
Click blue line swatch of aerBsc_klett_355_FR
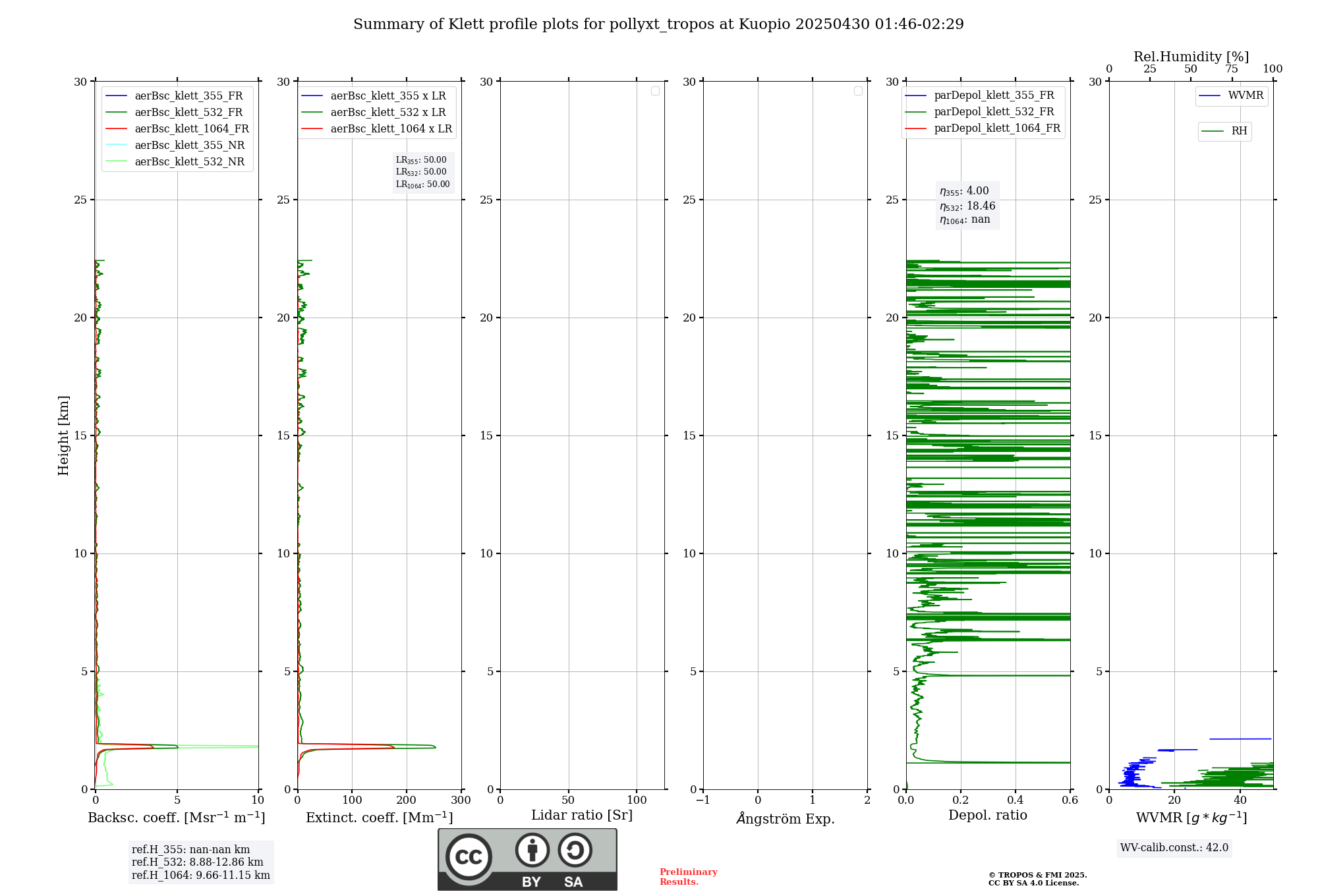(117, 96)
